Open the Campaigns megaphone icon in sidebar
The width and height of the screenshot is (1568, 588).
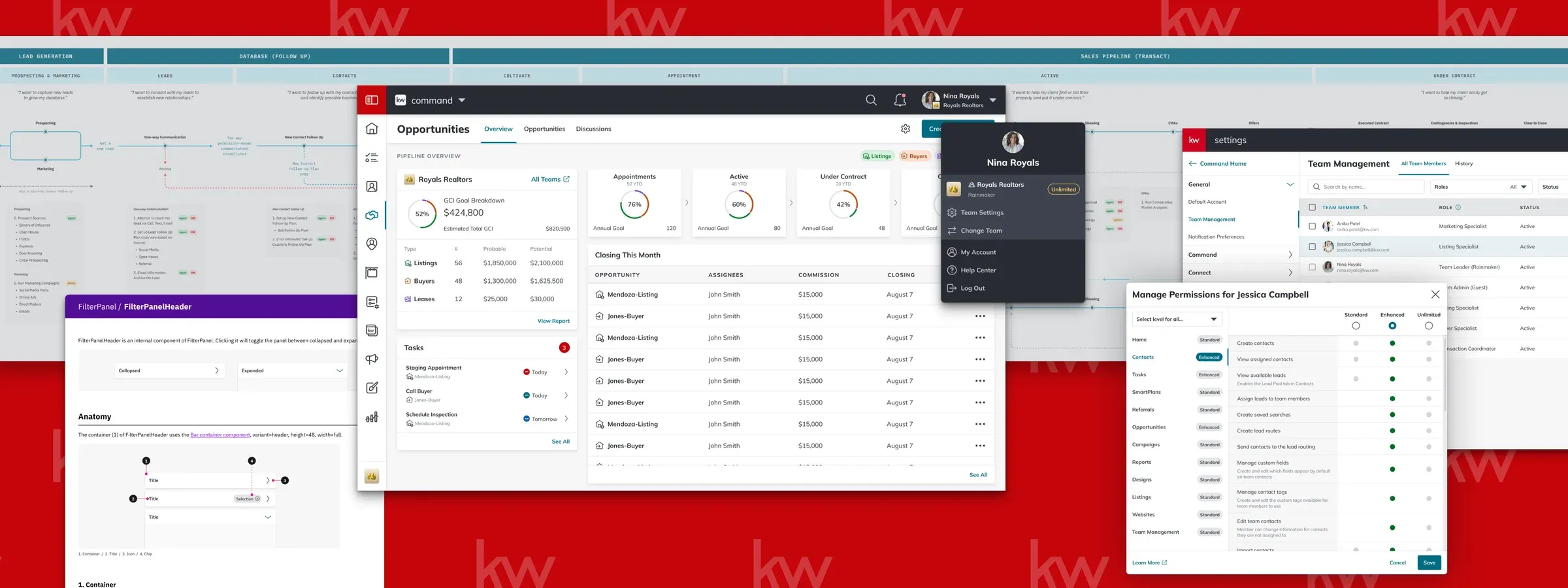(372, 359)
